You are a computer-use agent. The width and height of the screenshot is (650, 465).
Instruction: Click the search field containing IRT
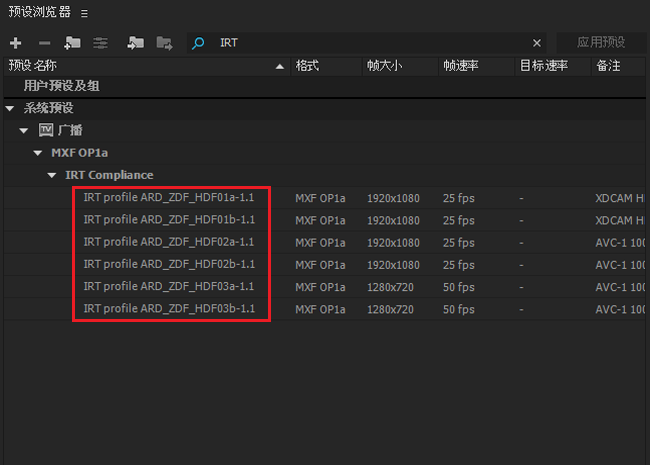coord(366,43)
